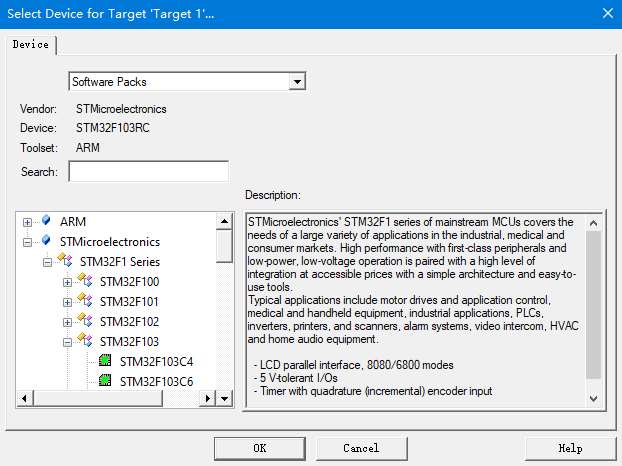This screenshot has height=466, width=622.
Task: Select the STM32F102 tree label
Action: 129,322
